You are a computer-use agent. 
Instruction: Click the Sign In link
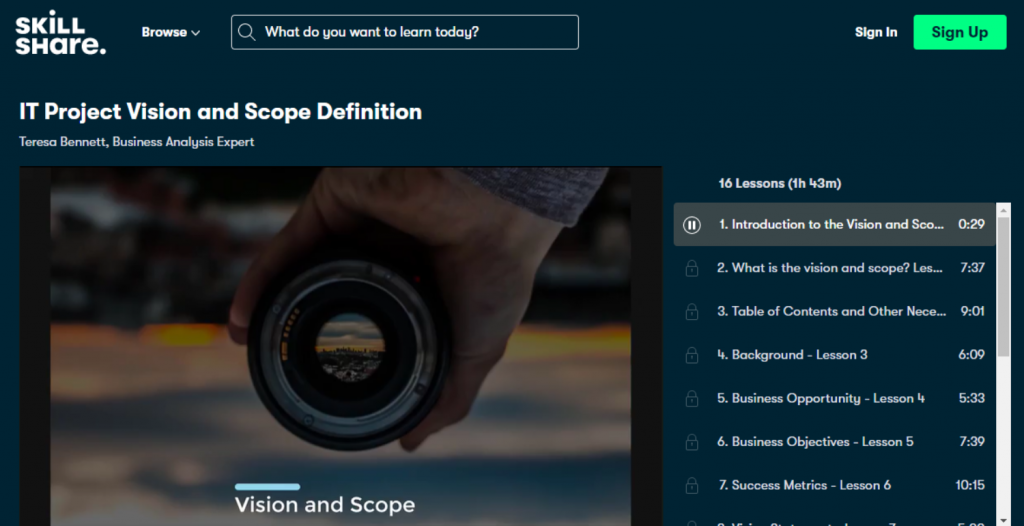pyautogui.click(x=875, y=32)
